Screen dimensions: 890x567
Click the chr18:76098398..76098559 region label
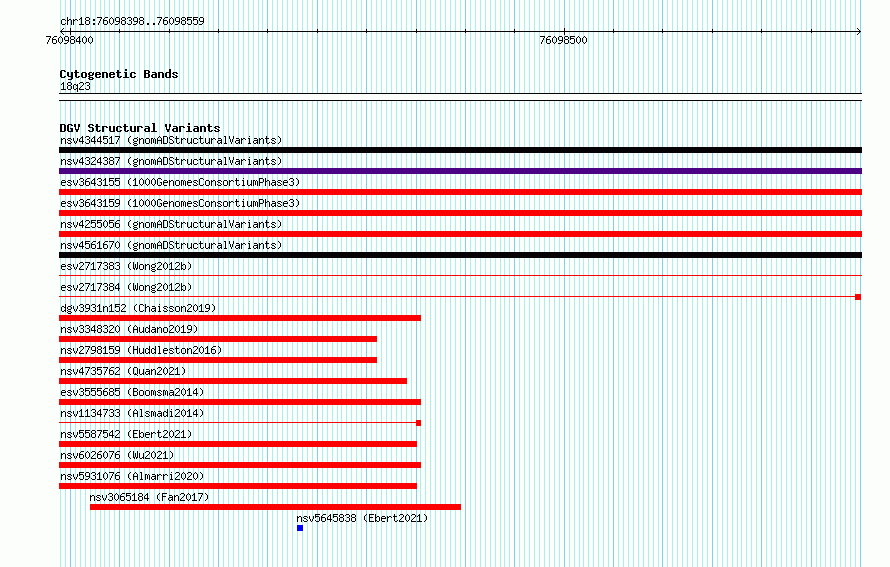click(132, 21)
